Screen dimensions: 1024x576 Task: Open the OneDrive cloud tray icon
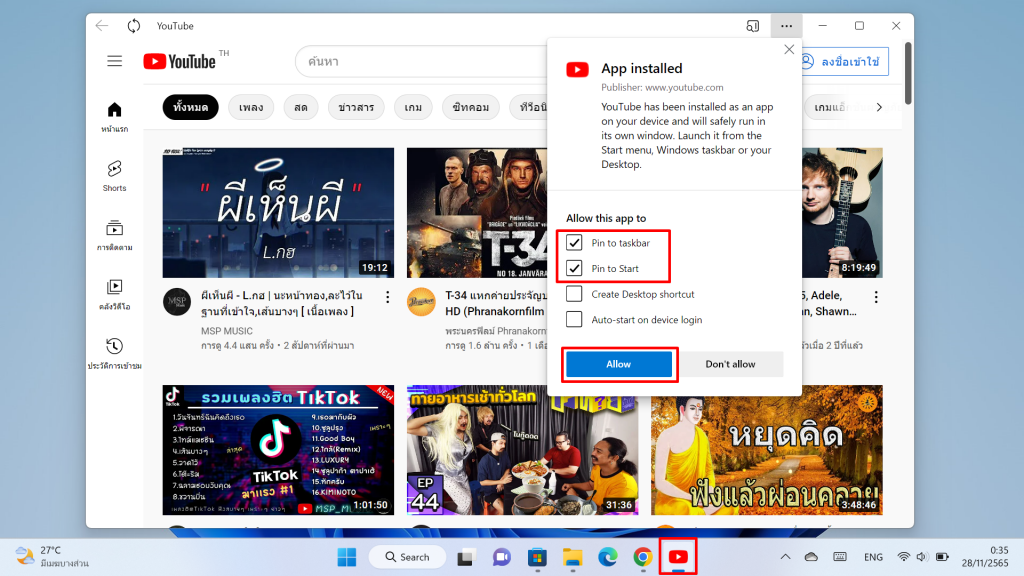pyautogui.click(x=811, y=557)
